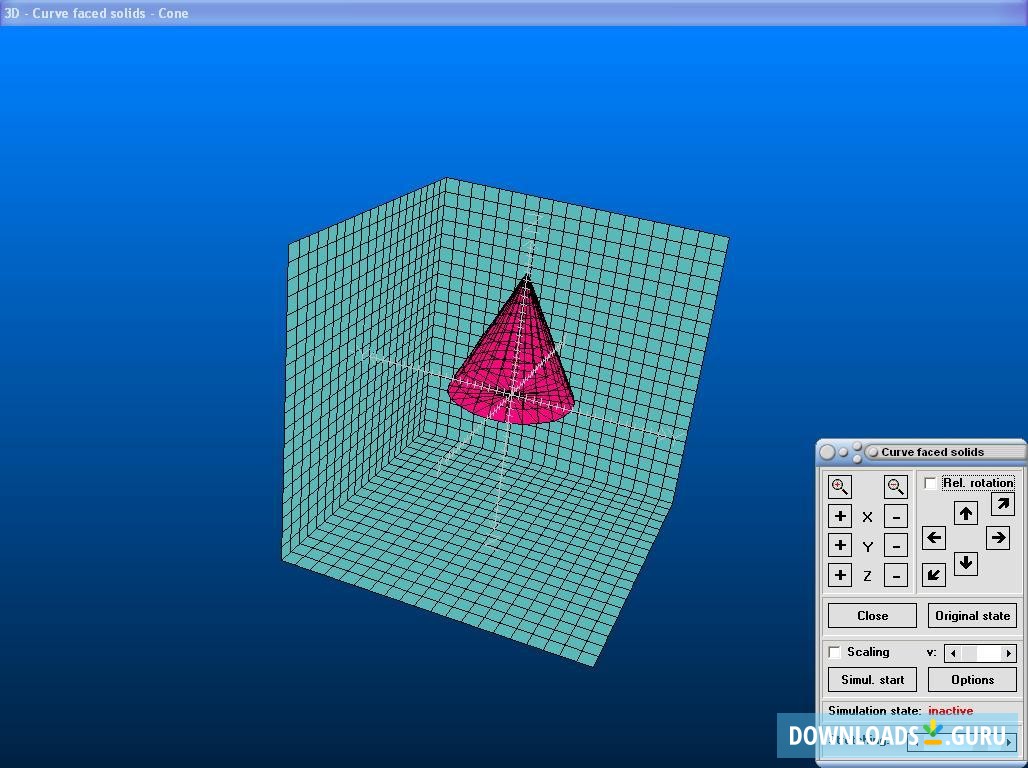Click the Curve faced solids title bar
Screen dimensions: 1028x768
coord(940,451)
